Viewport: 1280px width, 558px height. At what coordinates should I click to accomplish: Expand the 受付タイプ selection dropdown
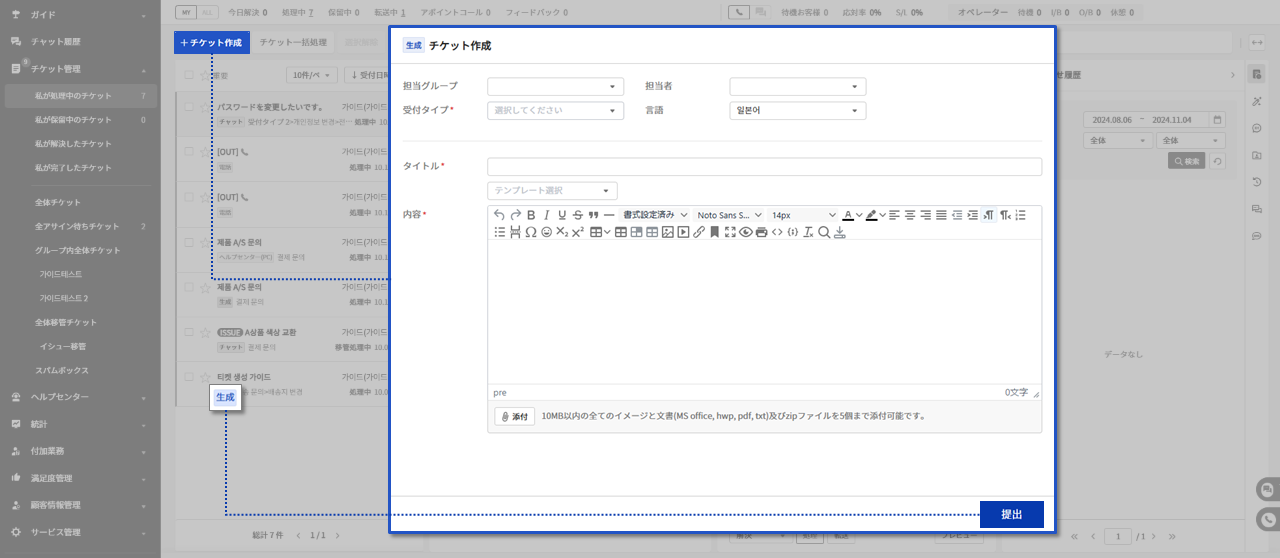pyautogui.click(x=555, y=111)
